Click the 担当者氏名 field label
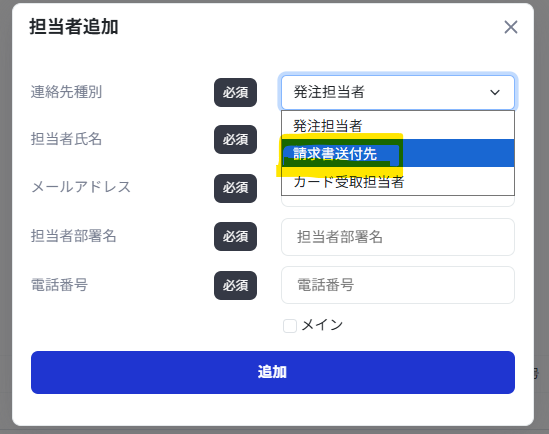The width and height of the screenshot is (549, 434). pos(66,139)
